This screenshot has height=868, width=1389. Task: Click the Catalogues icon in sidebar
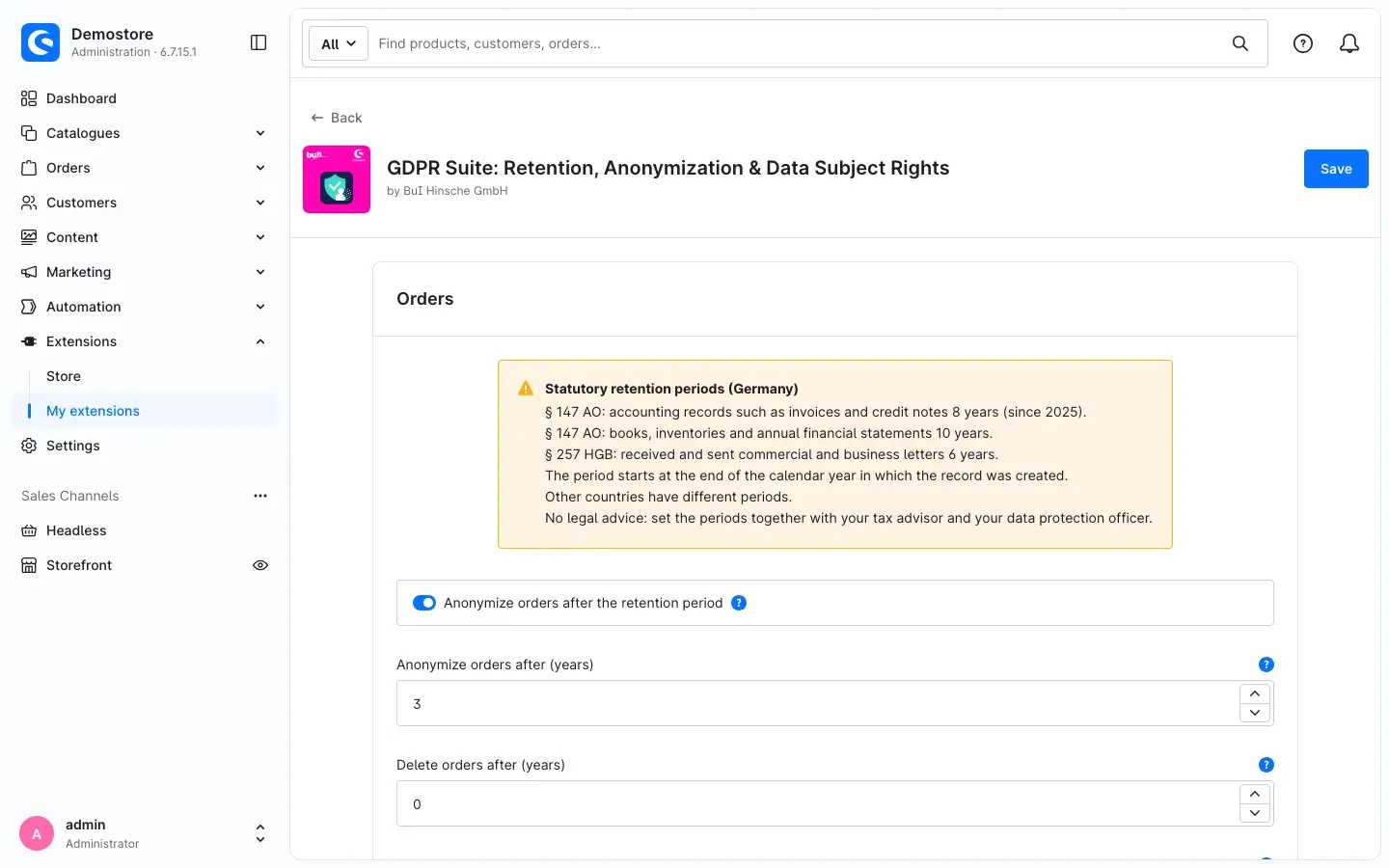coord(29,133)
